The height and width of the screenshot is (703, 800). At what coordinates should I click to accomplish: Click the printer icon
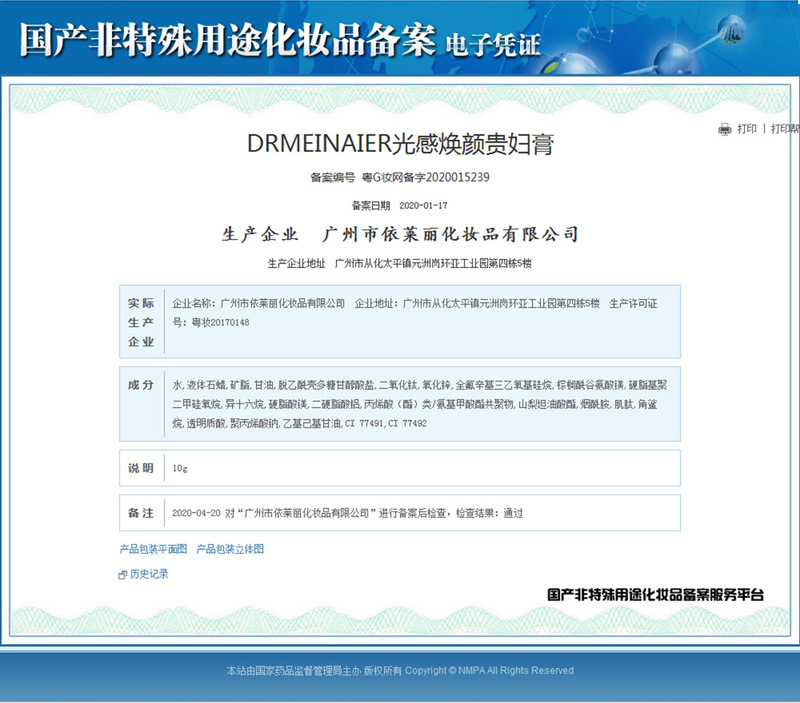click(724, 129)
